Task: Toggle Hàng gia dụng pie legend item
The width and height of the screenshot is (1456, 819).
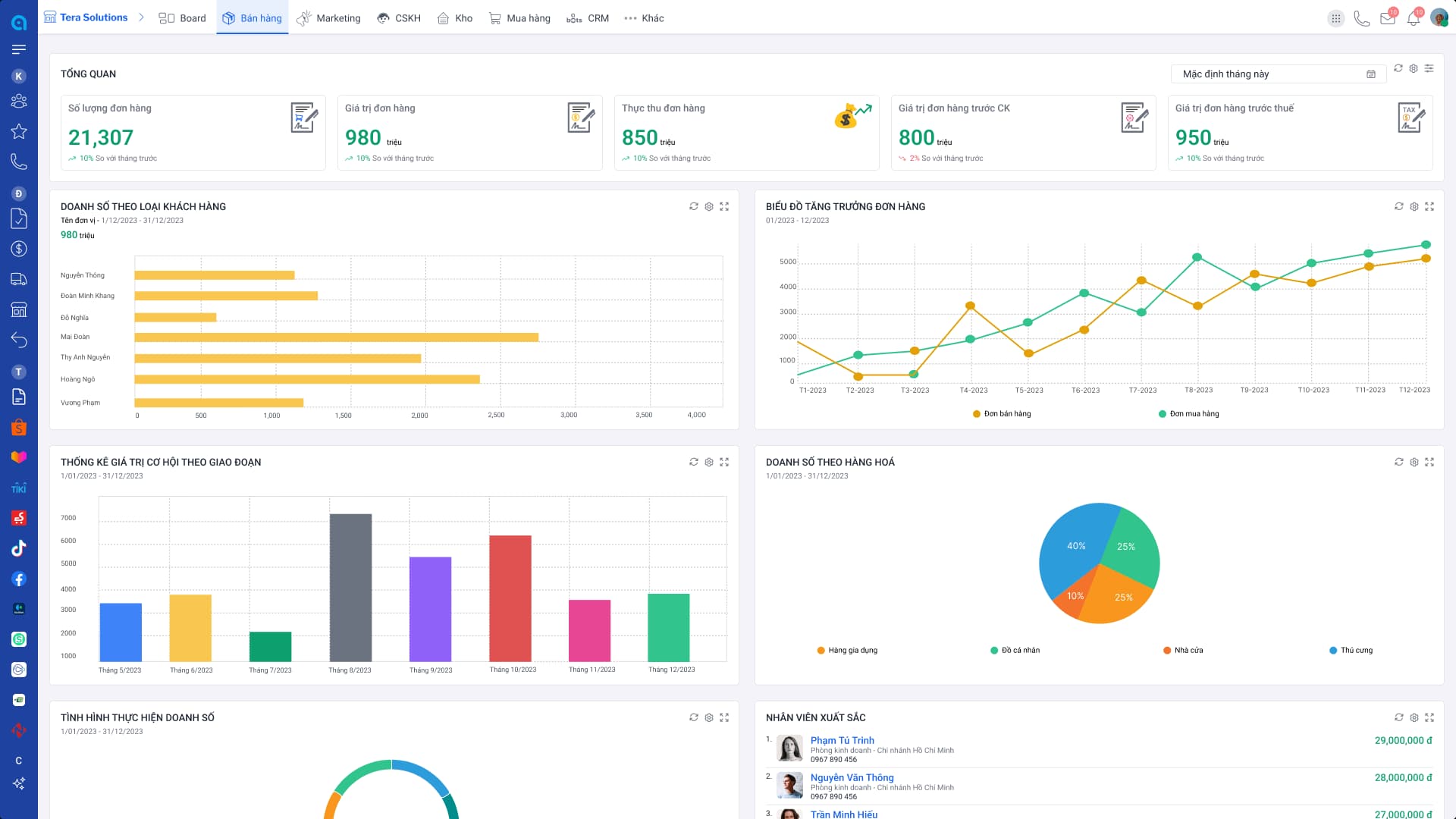Action: tap(847, 651)
